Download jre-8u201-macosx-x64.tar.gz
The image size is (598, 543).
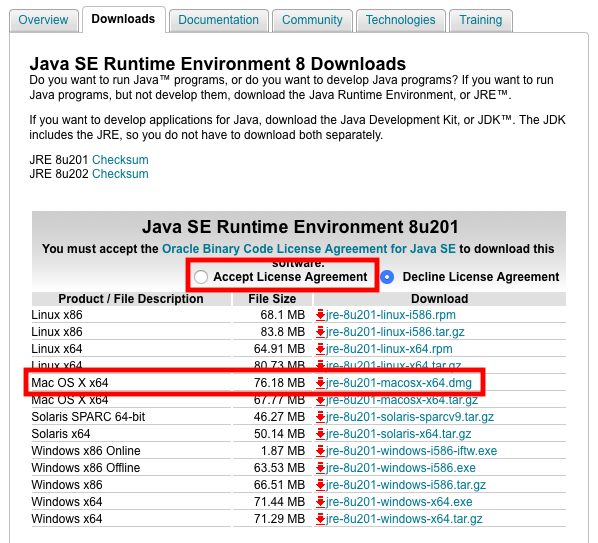click(402, 400)
